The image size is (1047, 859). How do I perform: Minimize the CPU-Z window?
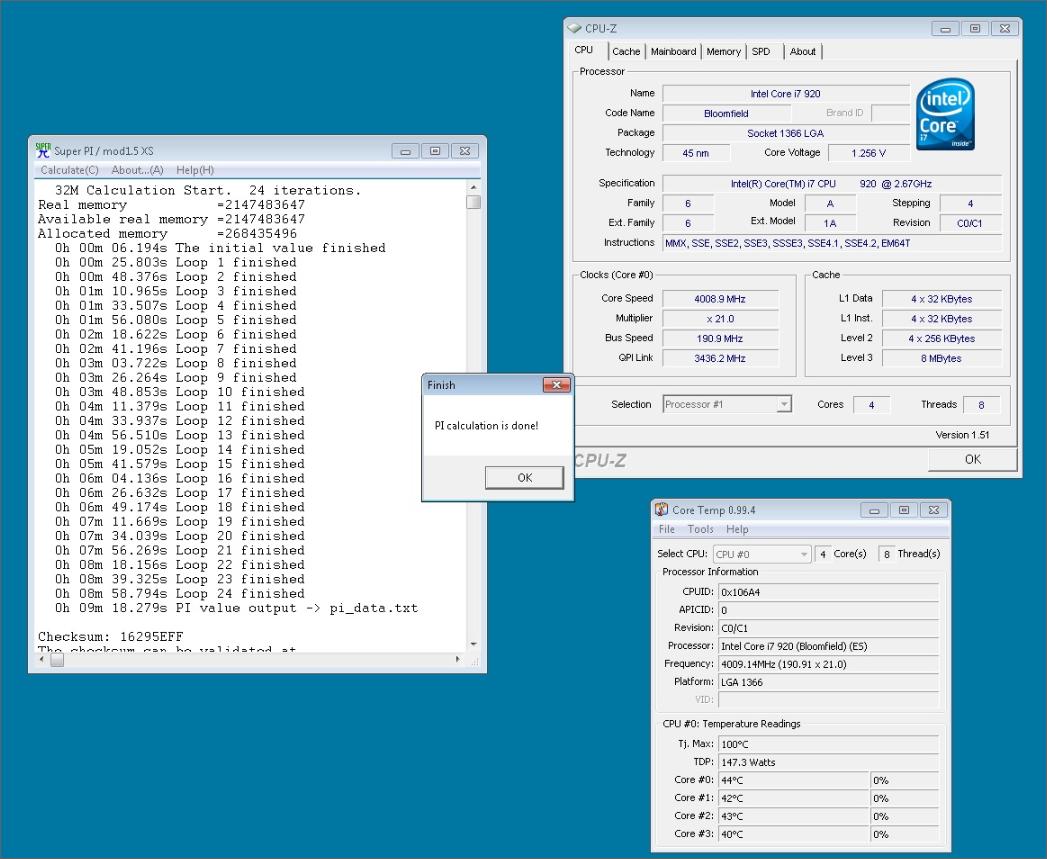point(946,29)
